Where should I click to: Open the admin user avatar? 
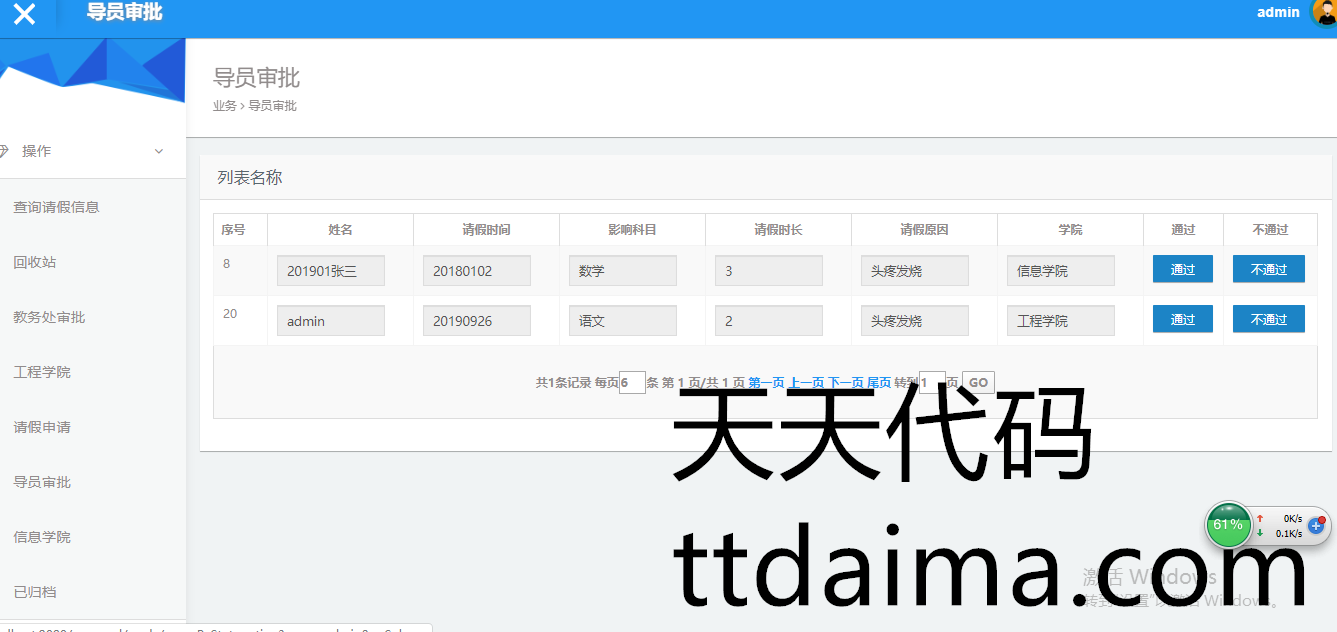pyautogui.click(x=1325, y=13)
